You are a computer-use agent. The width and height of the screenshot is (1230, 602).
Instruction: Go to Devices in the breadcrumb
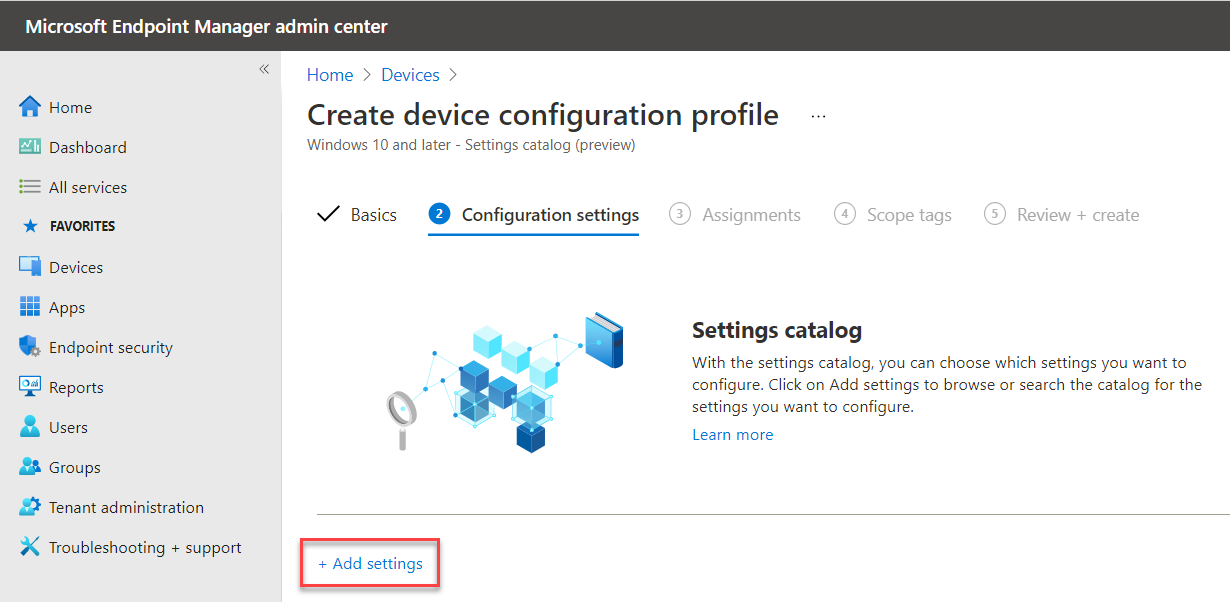410,75
